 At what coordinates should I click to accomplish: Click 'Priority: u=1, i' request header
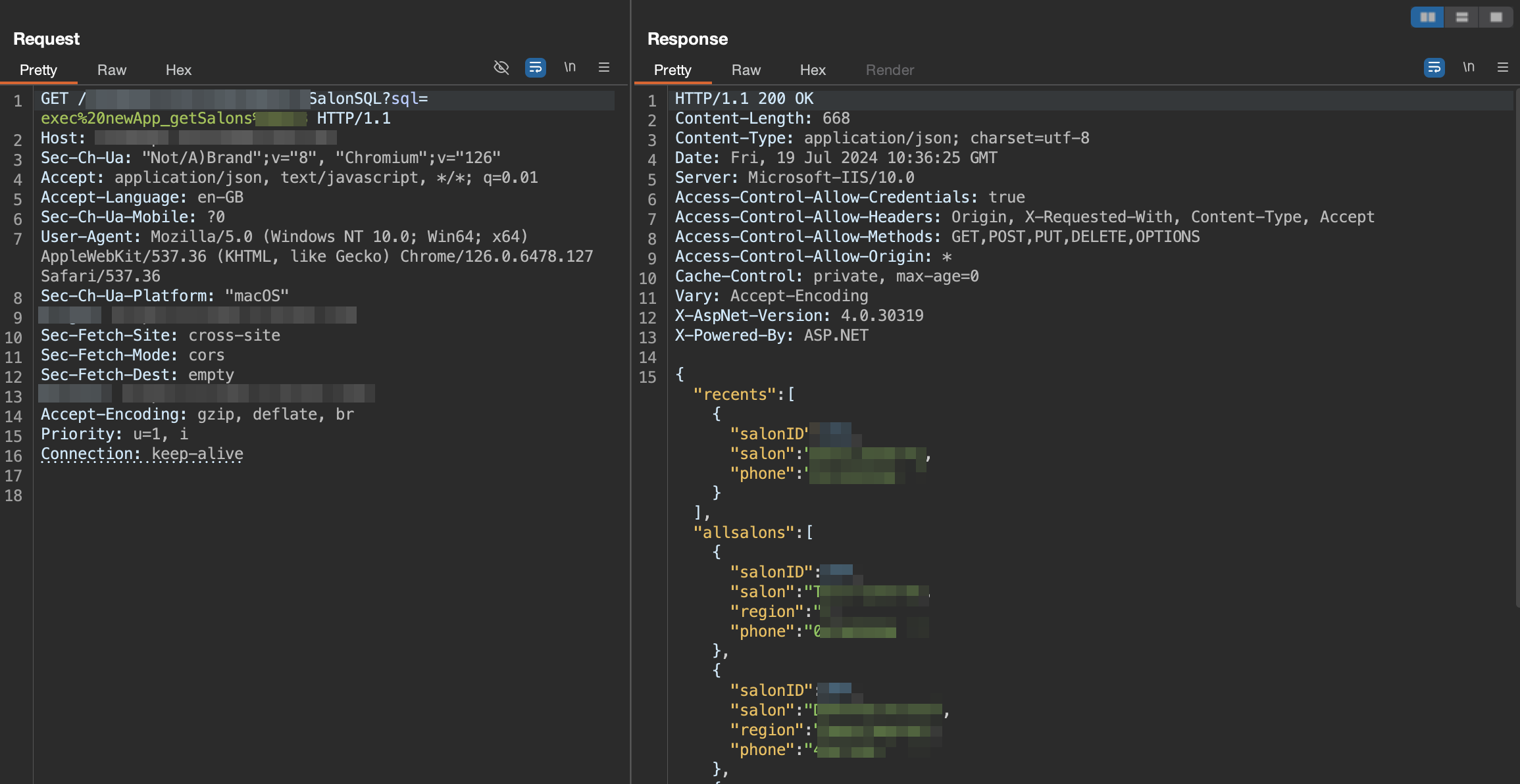114,434
